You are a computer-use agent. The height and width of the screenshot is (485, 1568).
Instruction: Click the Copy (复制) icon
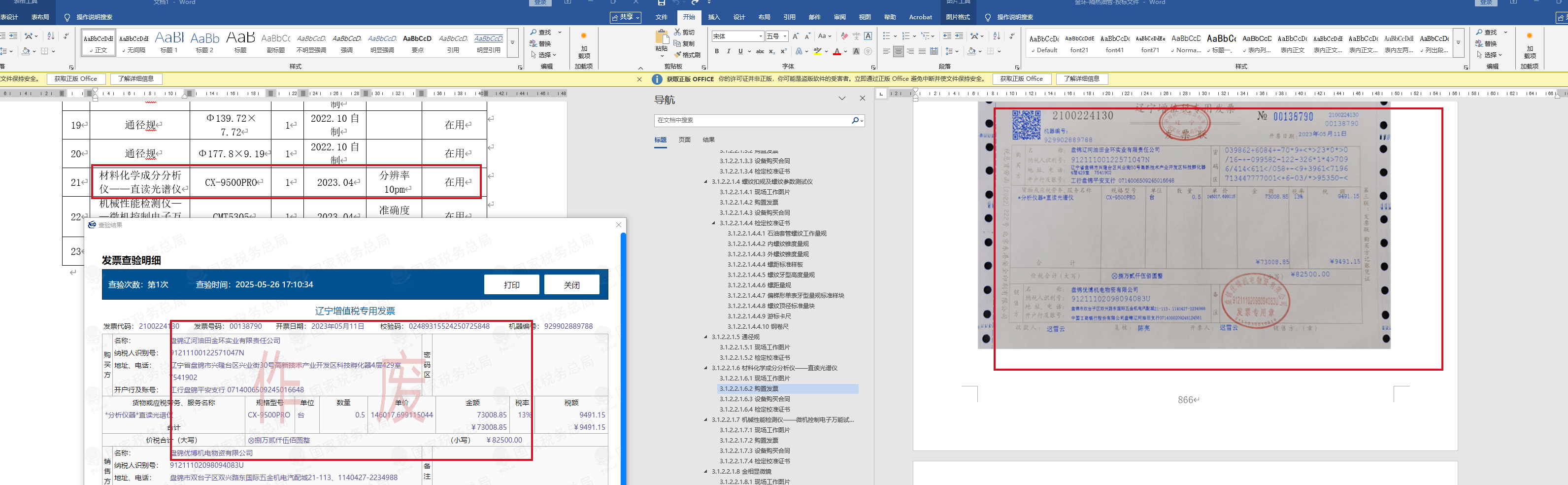point(677,44)
